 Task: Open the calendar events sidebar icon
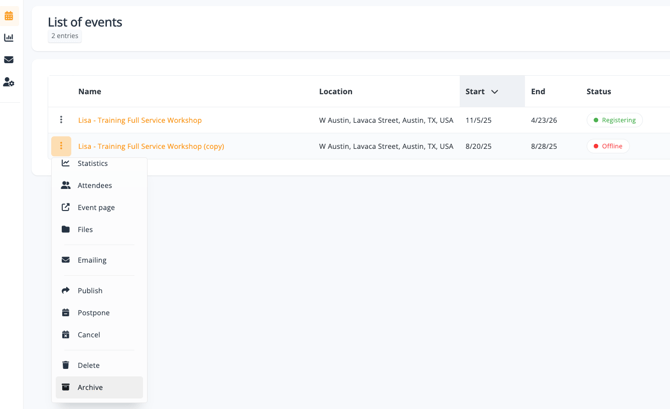[9, 16]
